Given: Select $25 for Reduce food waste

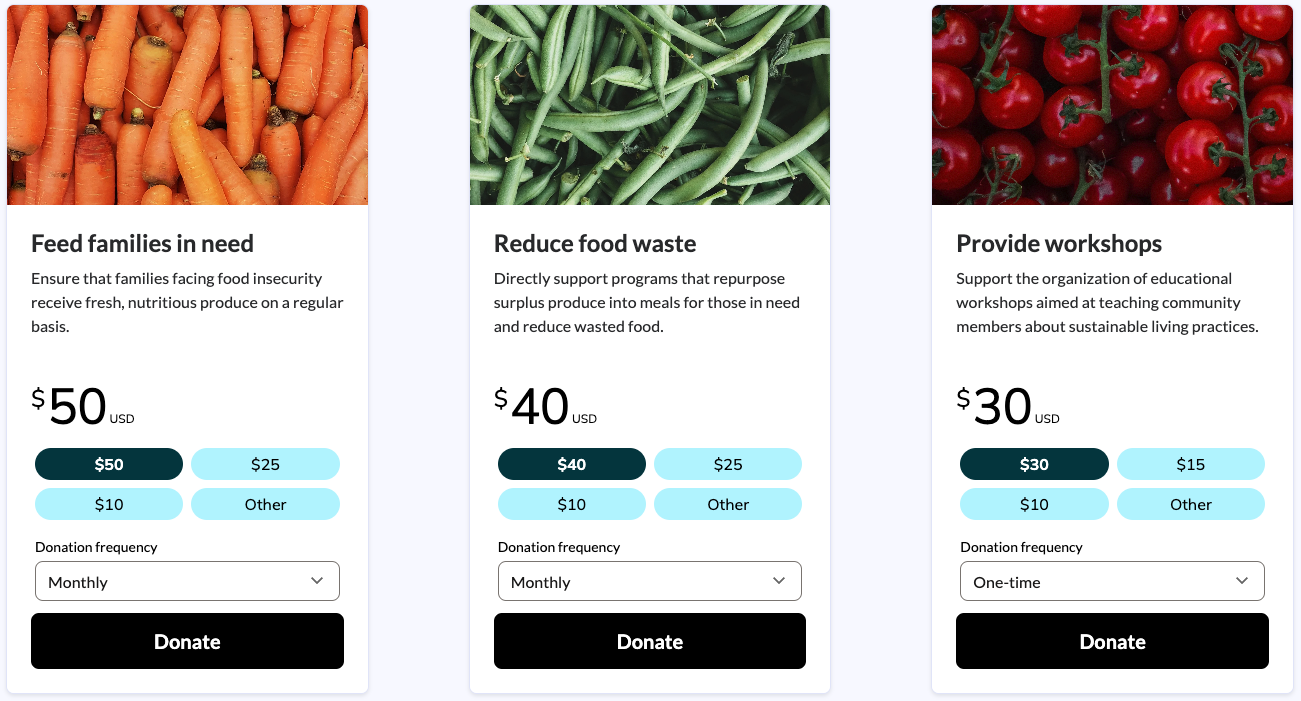Looking at the screenshot, I should 728,464.
